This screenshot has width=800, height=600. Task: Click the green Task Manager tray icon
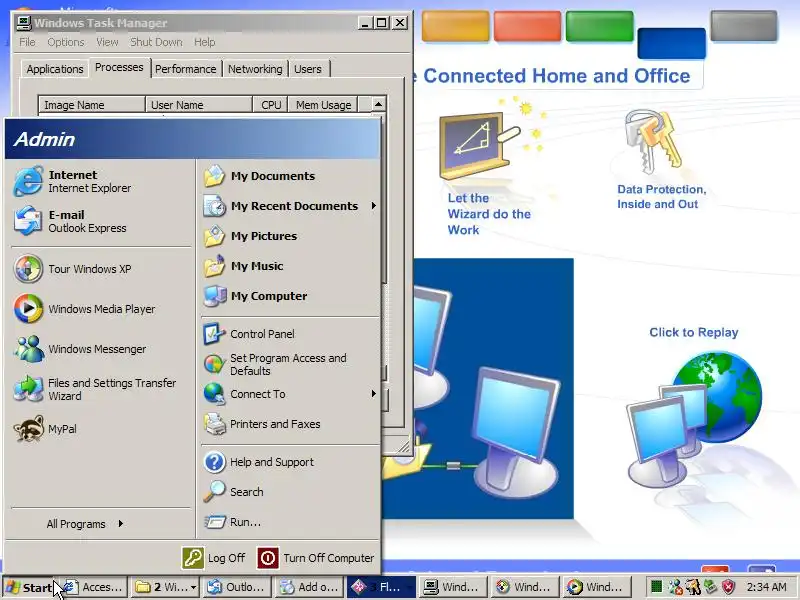point(657,587)
